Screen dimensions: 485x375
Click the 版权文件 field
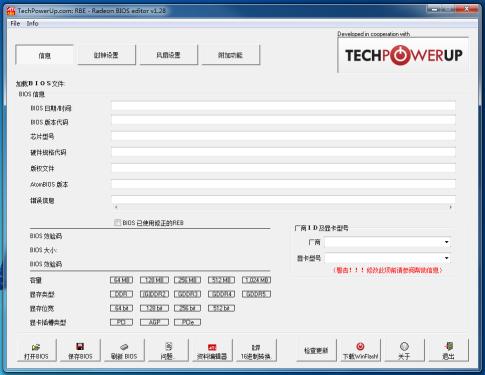click(x=283, y=168)
